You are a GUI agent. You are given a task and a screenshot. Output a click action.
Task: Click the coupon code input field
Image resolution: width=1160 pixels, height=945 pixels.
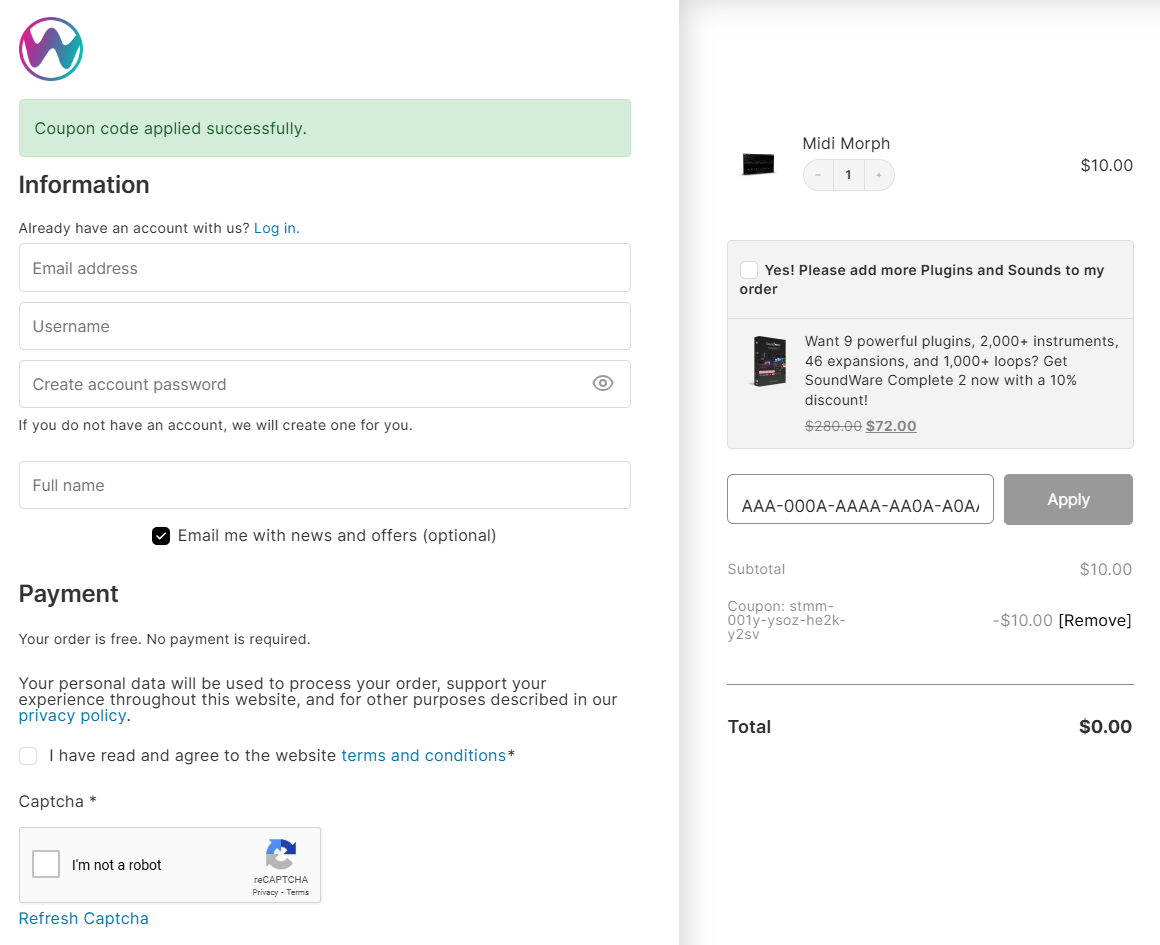[860, 500]
